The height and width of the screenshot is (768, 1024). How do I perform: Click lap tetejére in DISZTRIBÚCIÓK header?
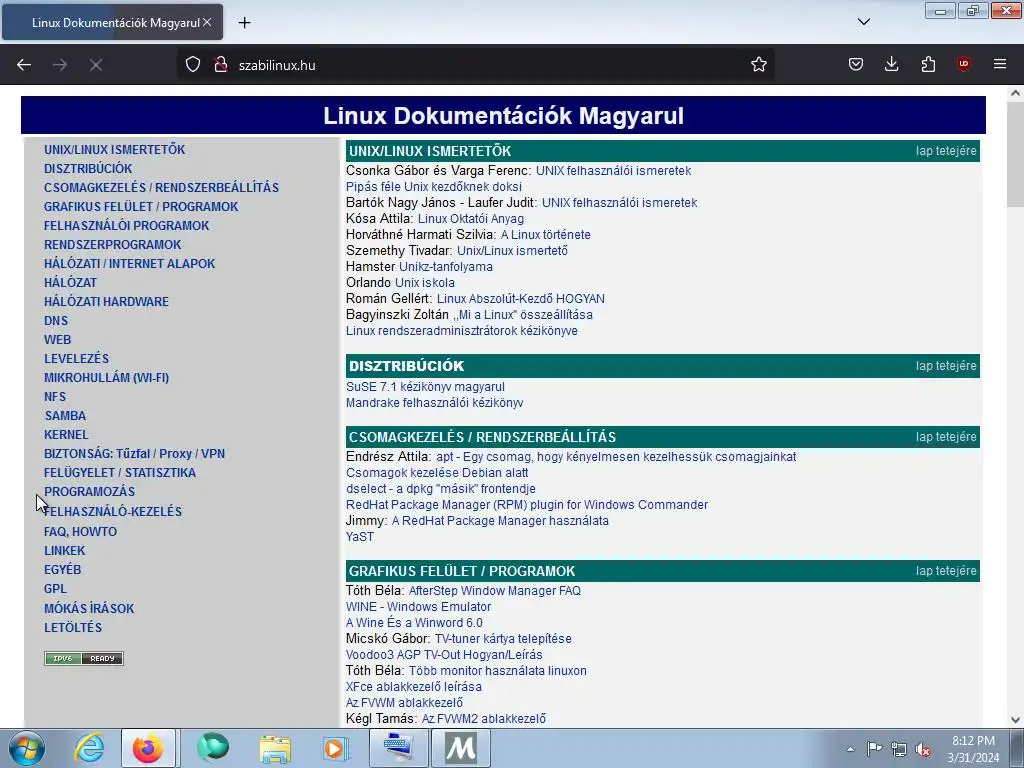pyautogui.click(x=946, y=366)
